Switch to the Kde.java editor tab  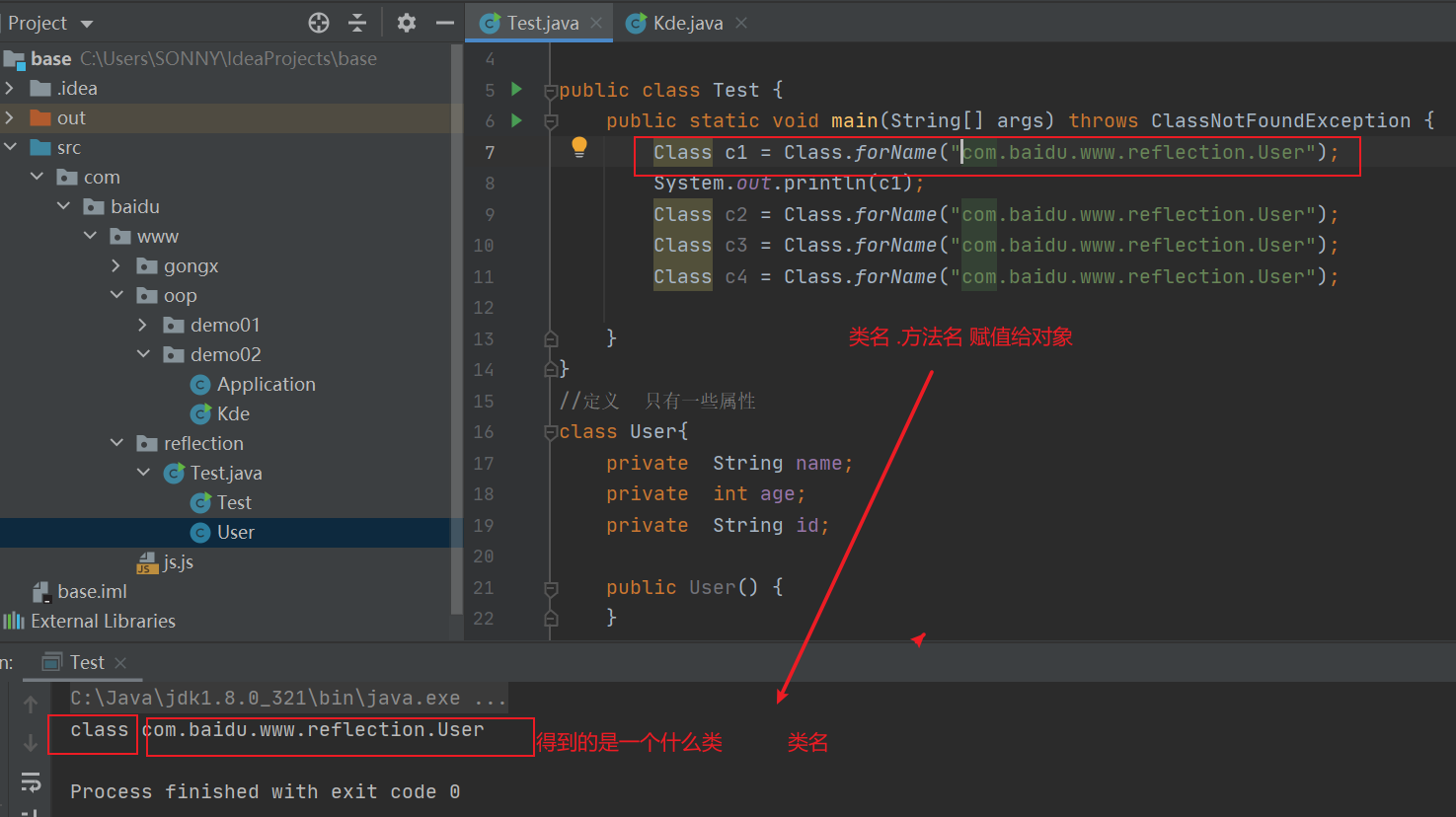(687, 23)
